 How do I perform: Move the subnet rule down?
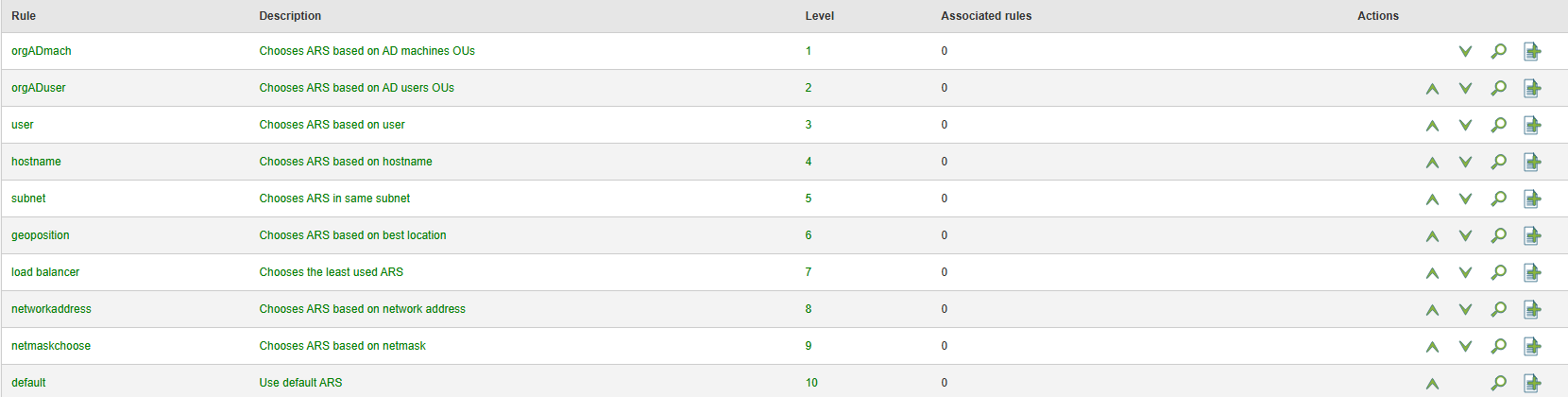tap(1465, 198)
